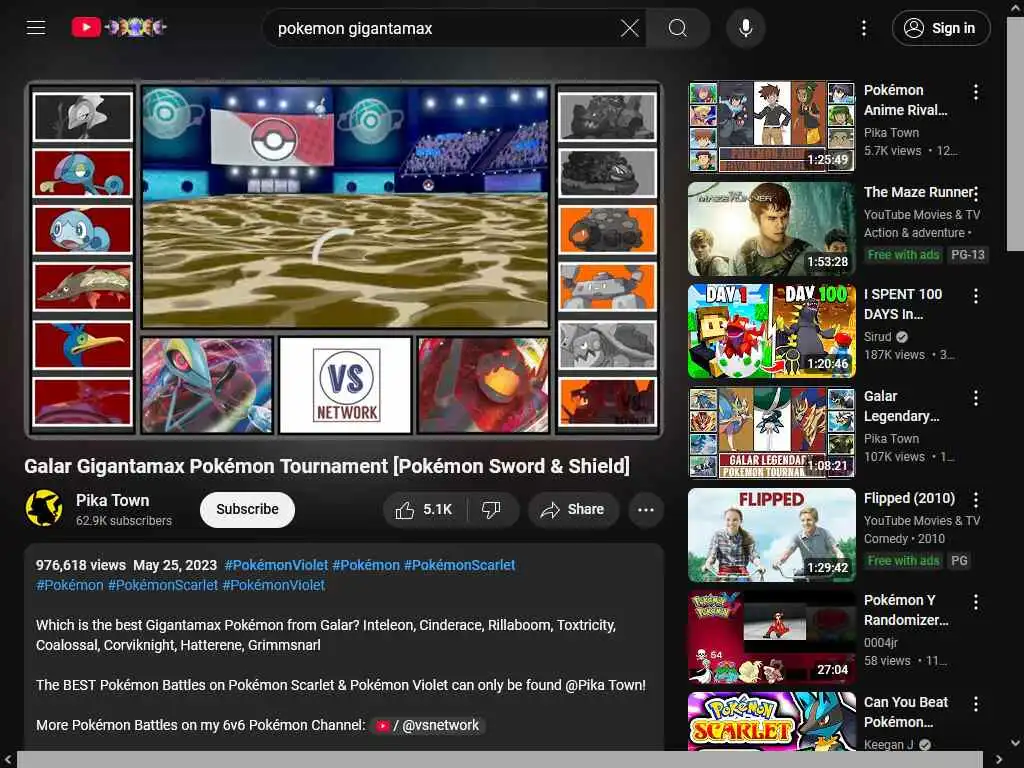Open the #PokémonScarlet hashtag on first line
The image size is (1024, 768).
point(459,565)
